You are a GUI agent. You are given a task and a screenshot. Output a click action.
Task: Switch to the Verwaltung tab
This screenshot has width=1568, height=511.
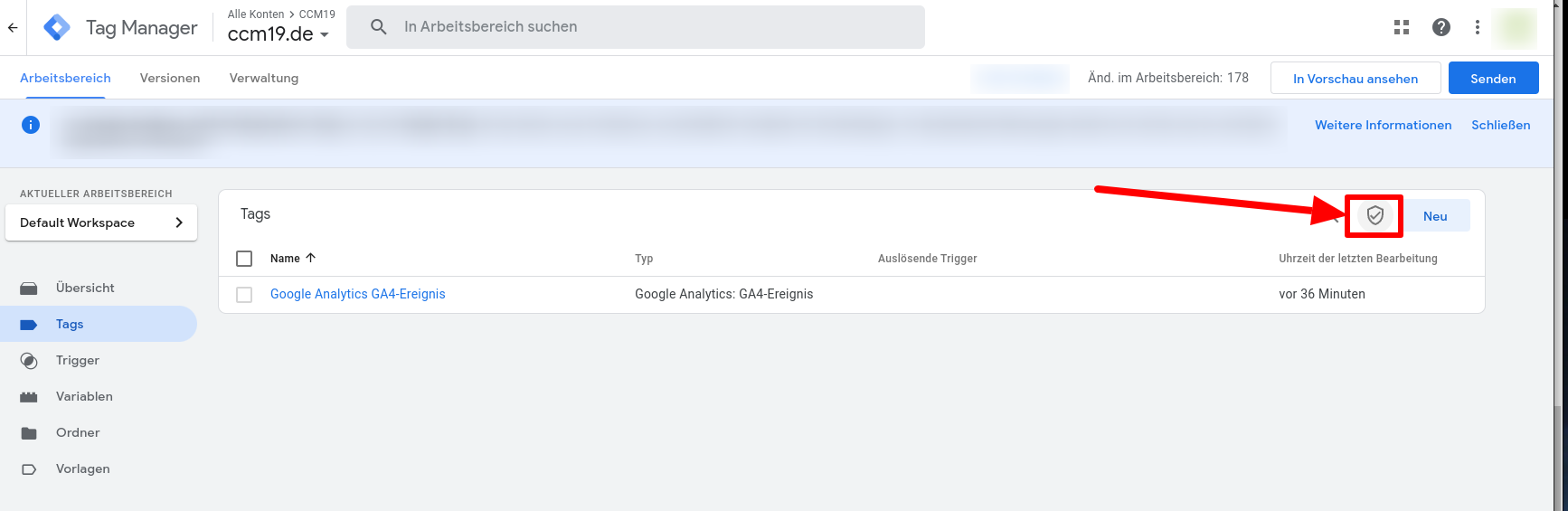pyautogui.click(x=264, y=78)
